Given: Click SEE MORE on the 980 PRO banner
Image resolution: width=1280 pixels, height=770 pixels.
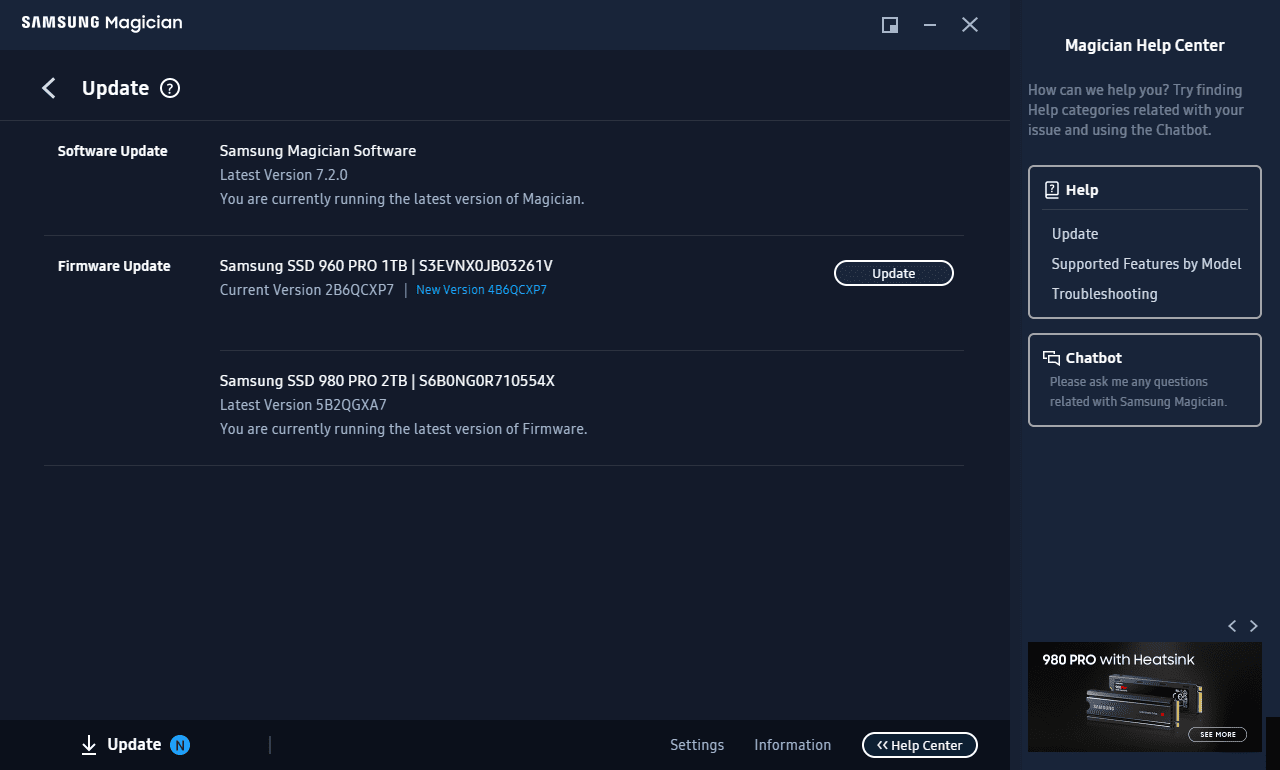Looking at the screenshot, I should click(x=1217, y=734).
